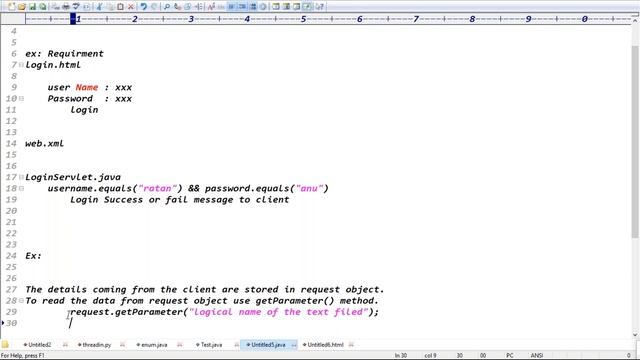Click ruler position 5

303,19
